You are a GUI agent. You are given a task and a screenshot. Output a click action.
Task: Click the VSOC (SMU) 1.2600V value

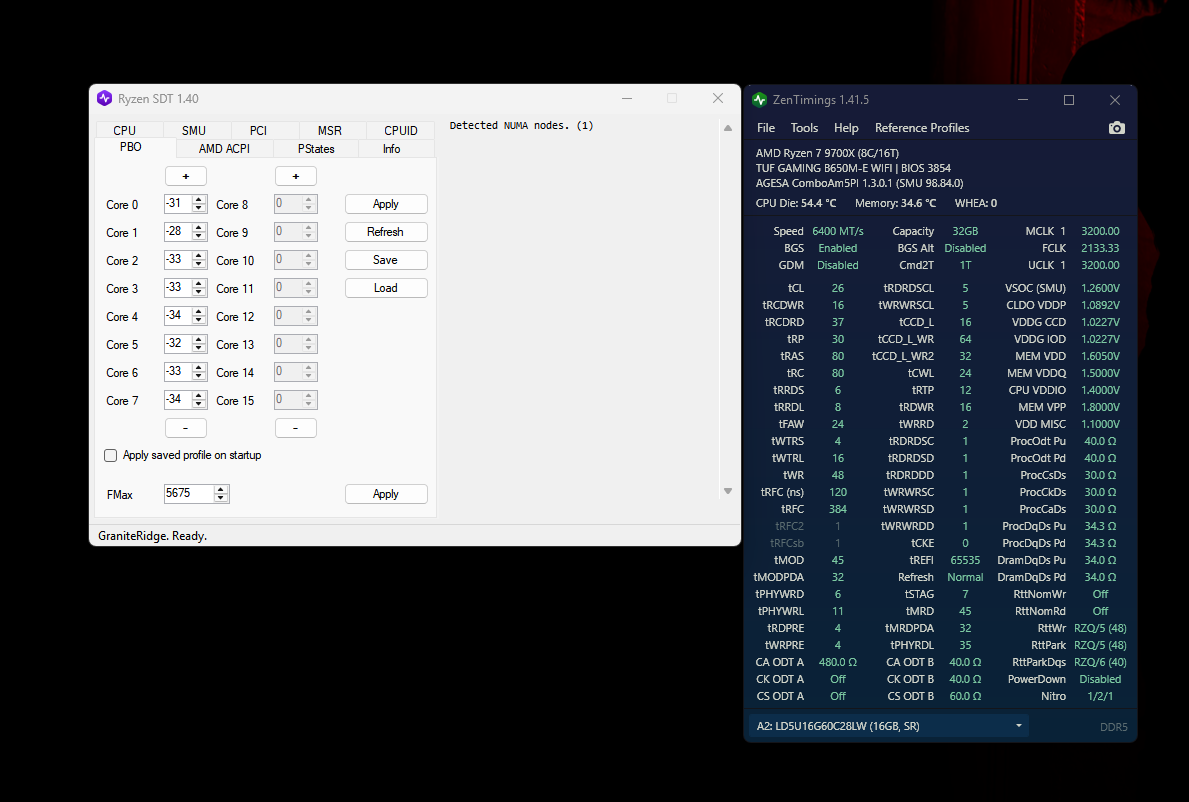pyautogui.click(x=1100, y=288)
